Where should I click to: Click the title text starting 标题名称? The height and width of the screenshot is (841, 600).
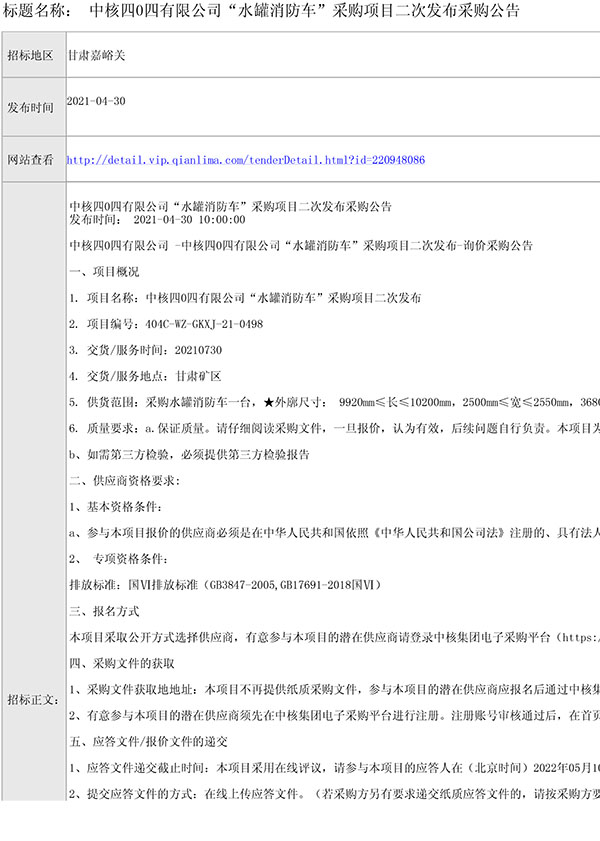click(x=261, y=11)
